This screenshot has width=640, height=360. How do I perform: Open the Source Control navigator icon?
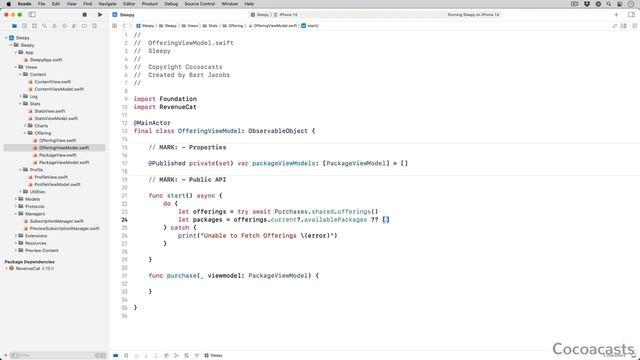[24, 26]
